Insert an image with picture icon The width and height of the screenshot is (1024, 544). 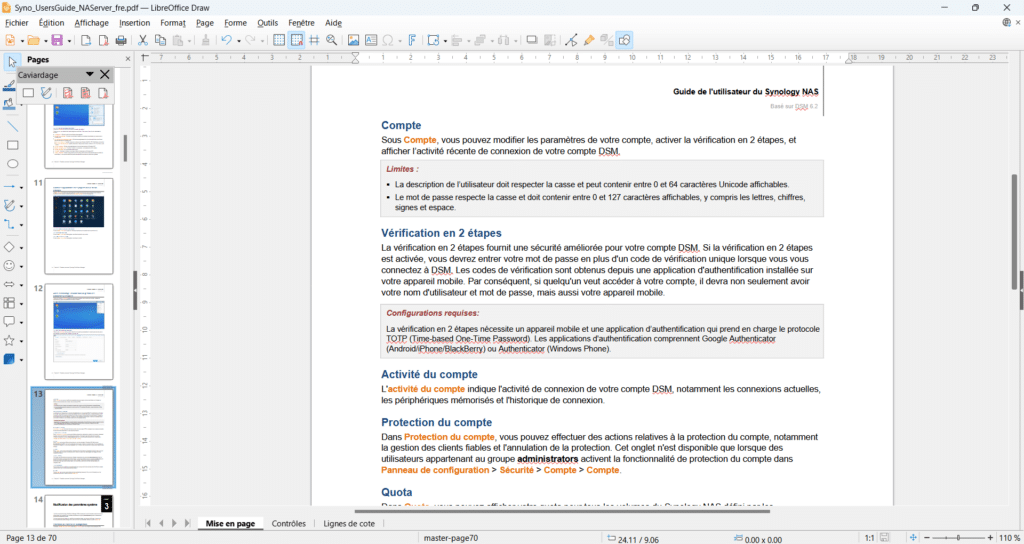point(353,40)
